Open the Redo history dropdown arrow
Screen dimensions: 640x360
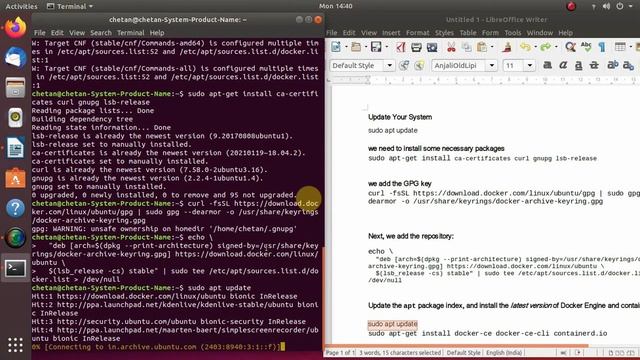(556, 47)
